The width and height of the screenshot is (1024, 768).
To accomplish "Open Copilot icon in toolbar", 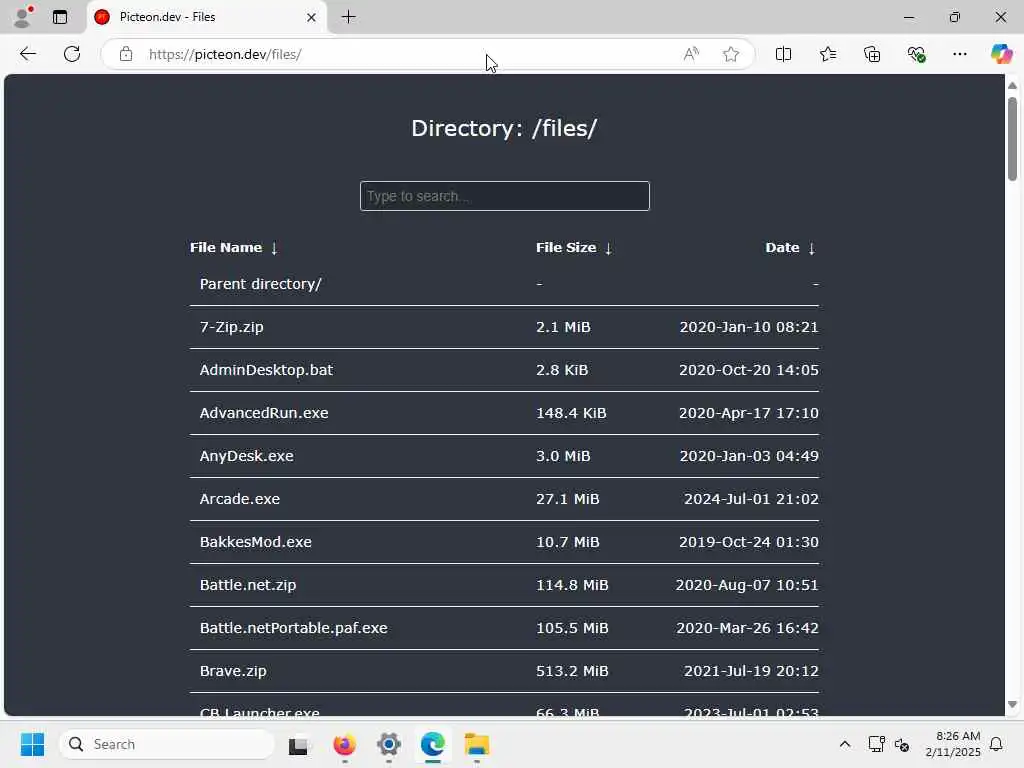I will click(1001, 54).
